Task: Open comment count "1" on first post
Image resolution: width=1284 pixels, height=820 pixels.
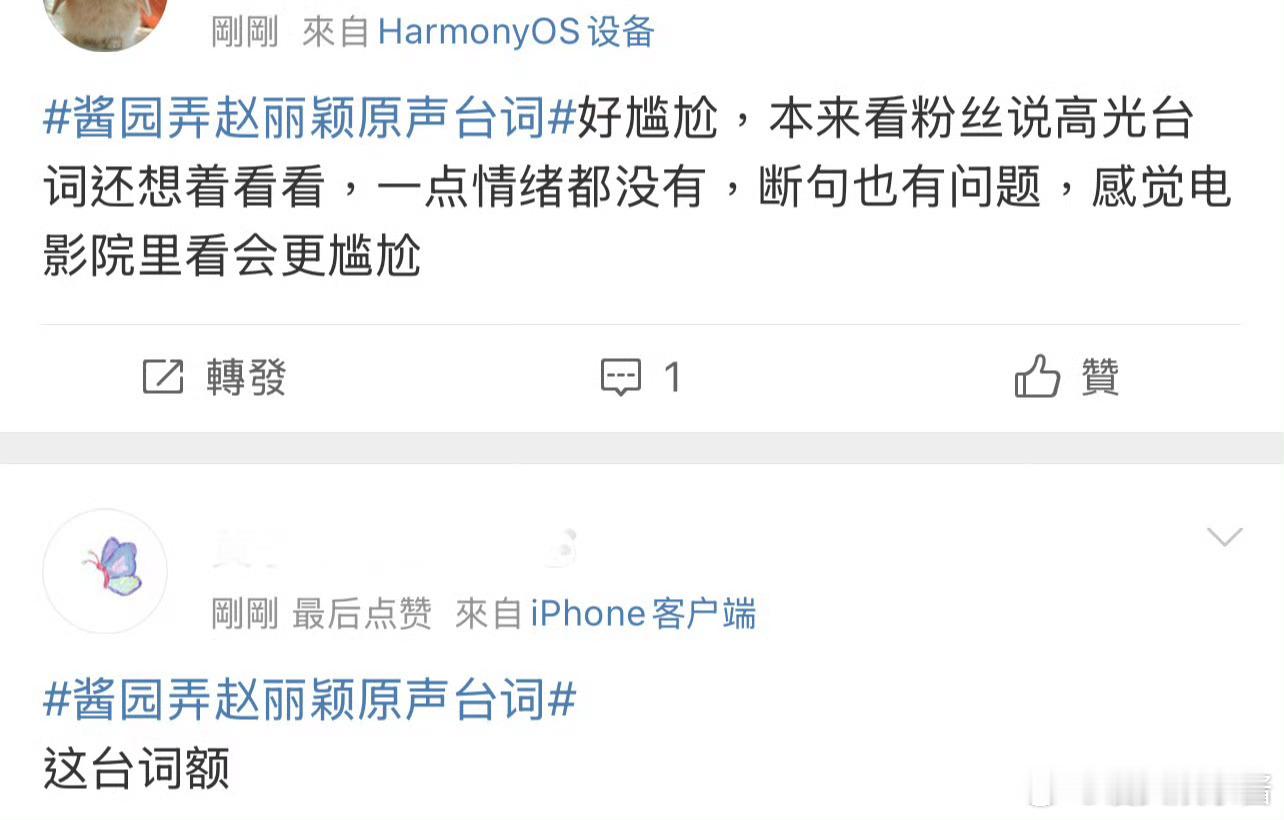Action: (672, 378)
